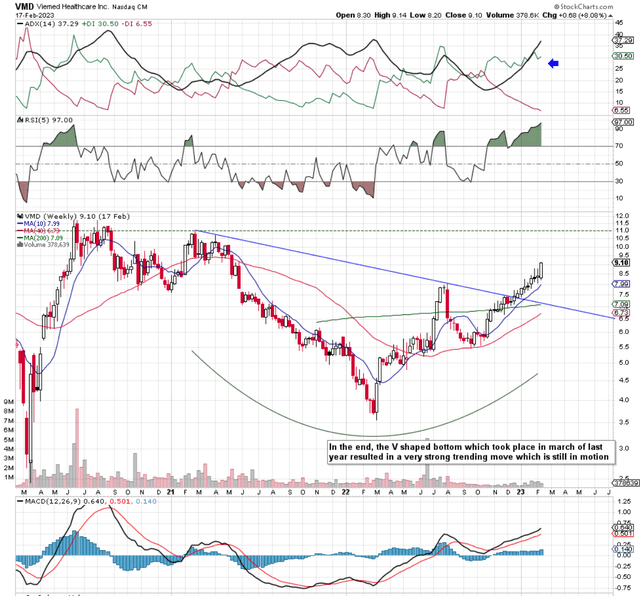Image resolution: width=640 pixels, height=596 pixels.
Task: Click the +DI 30.50 legend label
Action: pos(100,24)
